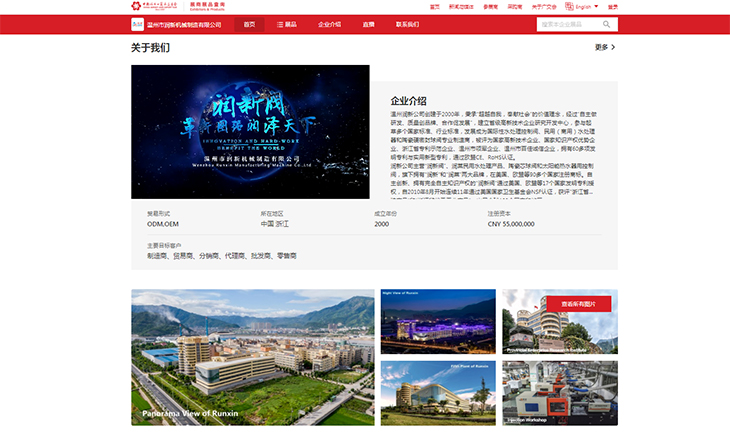Click the globe language icon

pyautogui.click(x=570, y=6)
